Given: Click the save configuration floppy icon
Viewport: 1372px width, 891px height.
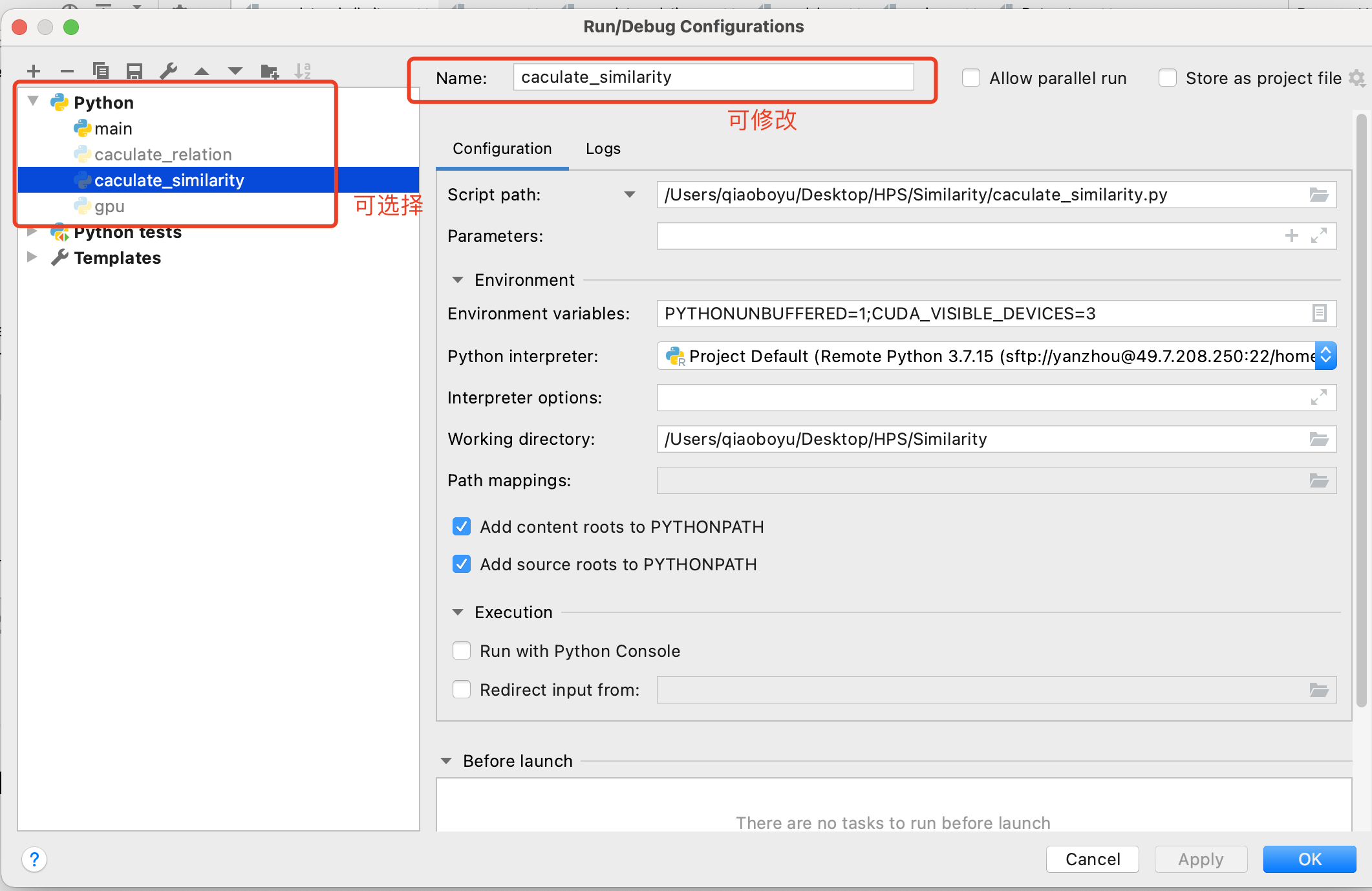Looking at the screenshot, I should pyautogui.click(x=134, y=71).
